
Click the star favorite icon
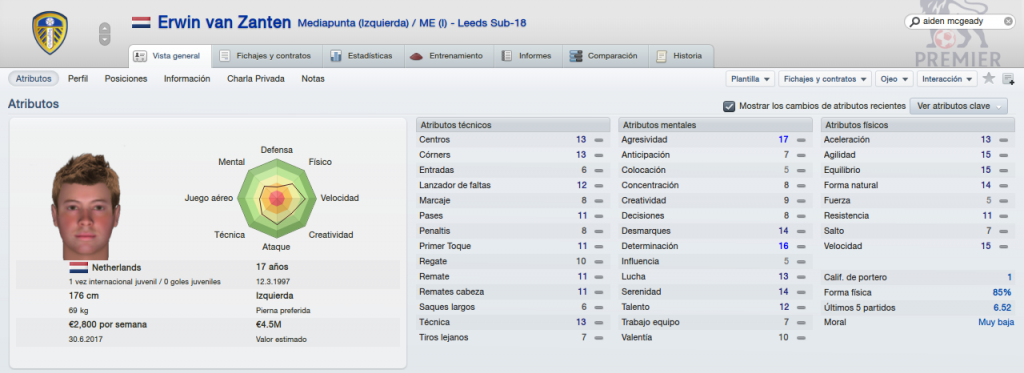click(989, 78)
